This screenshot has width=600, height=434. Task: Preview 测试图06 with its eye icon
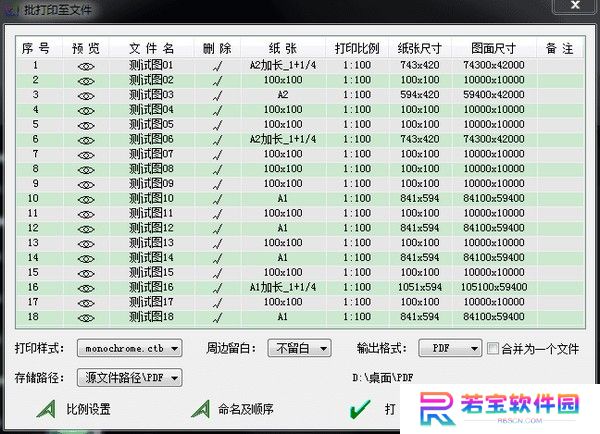click(86, 140)
